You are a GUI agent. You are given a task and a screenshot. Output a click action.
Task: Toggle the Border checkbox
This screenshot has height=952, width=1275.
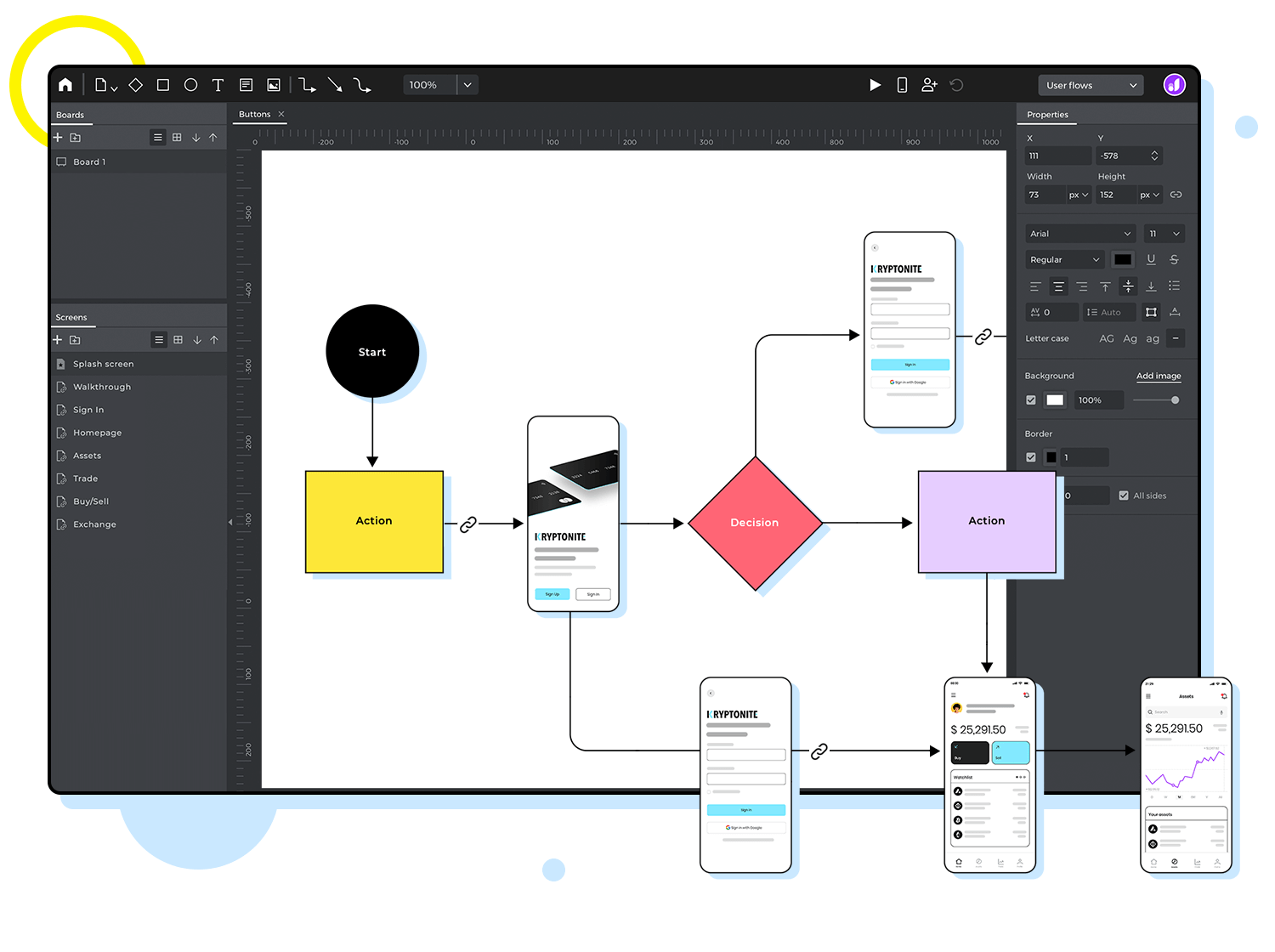pos(1031,457)
